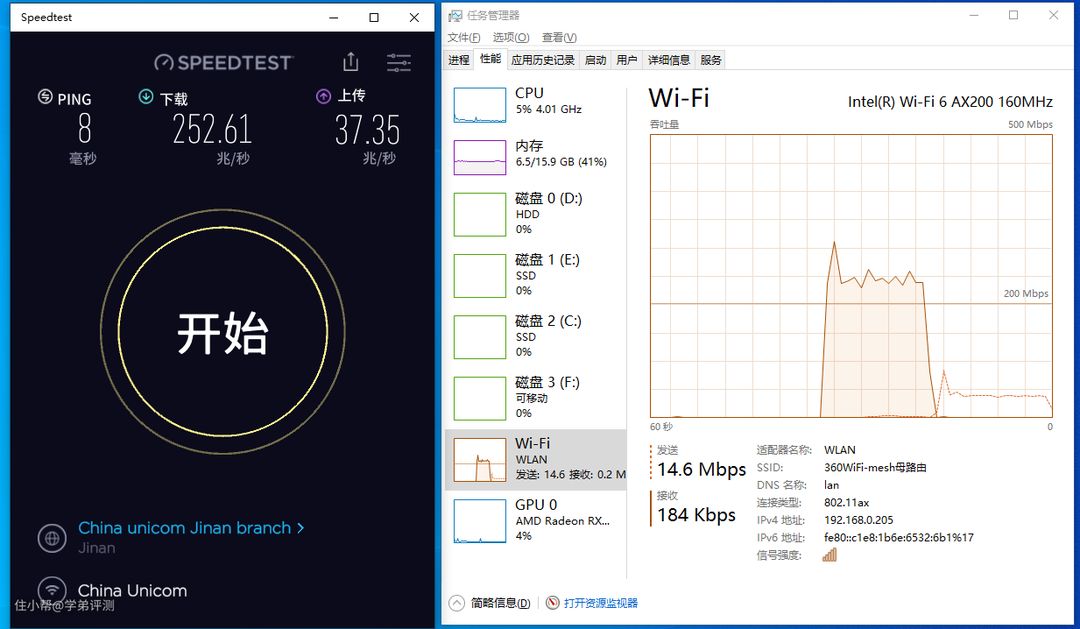
Task: Click the Speedtest share icon
Action: point(350,62)
